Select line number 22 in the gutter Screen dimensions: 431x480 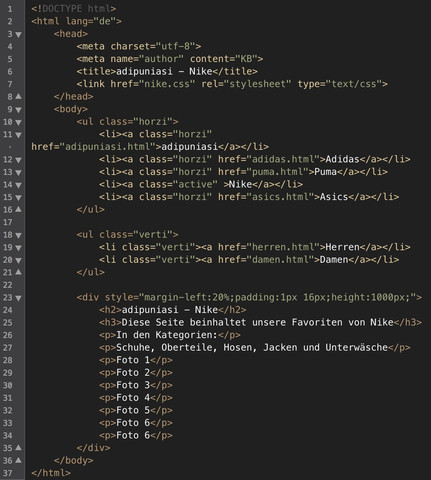(x=8, y=285)
